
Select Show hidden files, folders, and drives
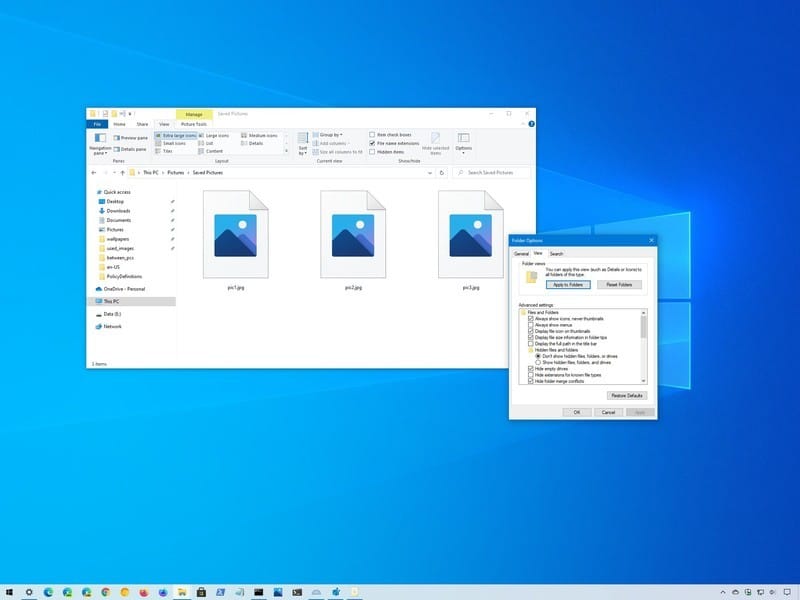coord(538,362)
